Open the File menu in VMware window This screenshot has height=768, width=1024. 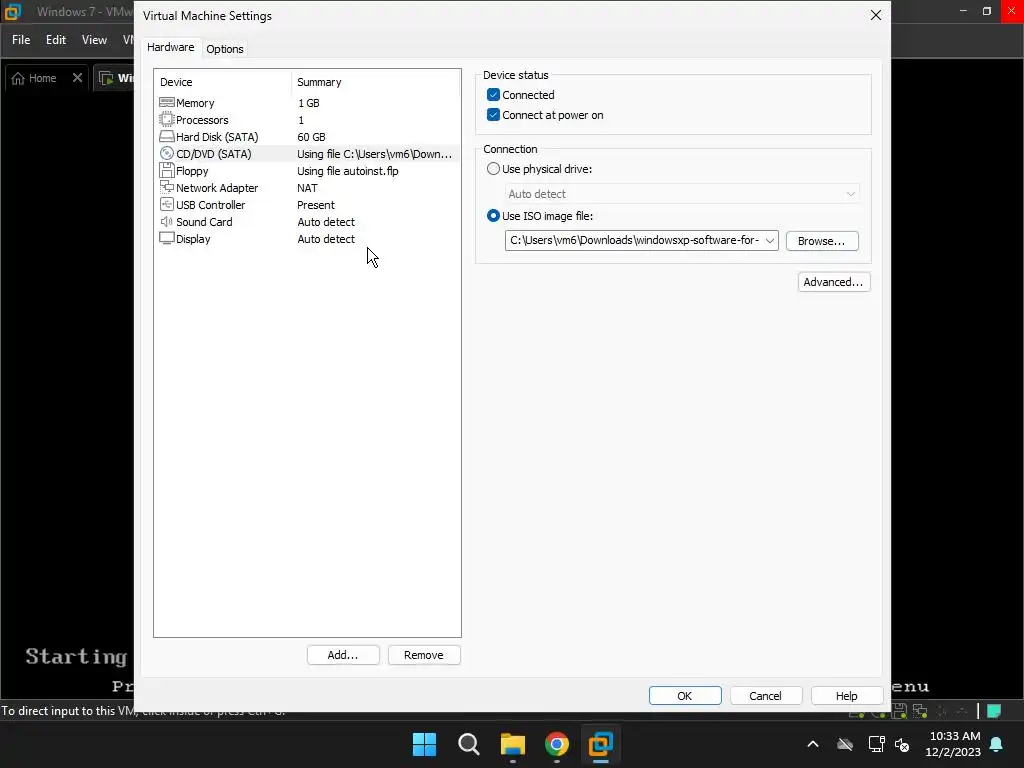(x=21, y=40)
